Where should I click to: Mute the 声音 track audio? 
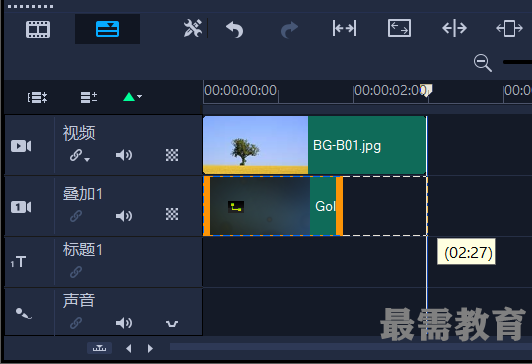pos(124,323)
